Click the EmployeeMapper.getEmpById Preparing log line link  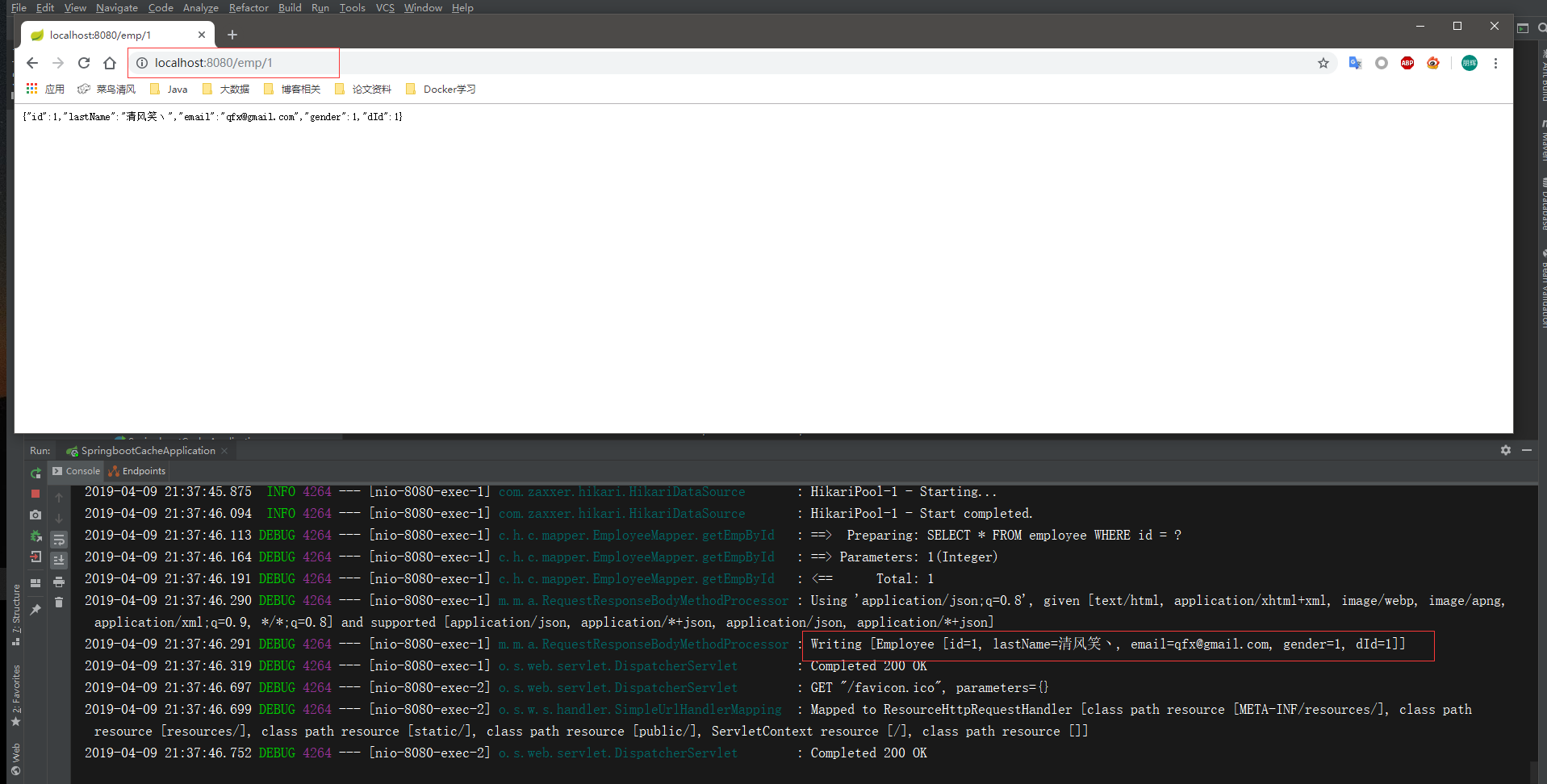click(636, 535)
